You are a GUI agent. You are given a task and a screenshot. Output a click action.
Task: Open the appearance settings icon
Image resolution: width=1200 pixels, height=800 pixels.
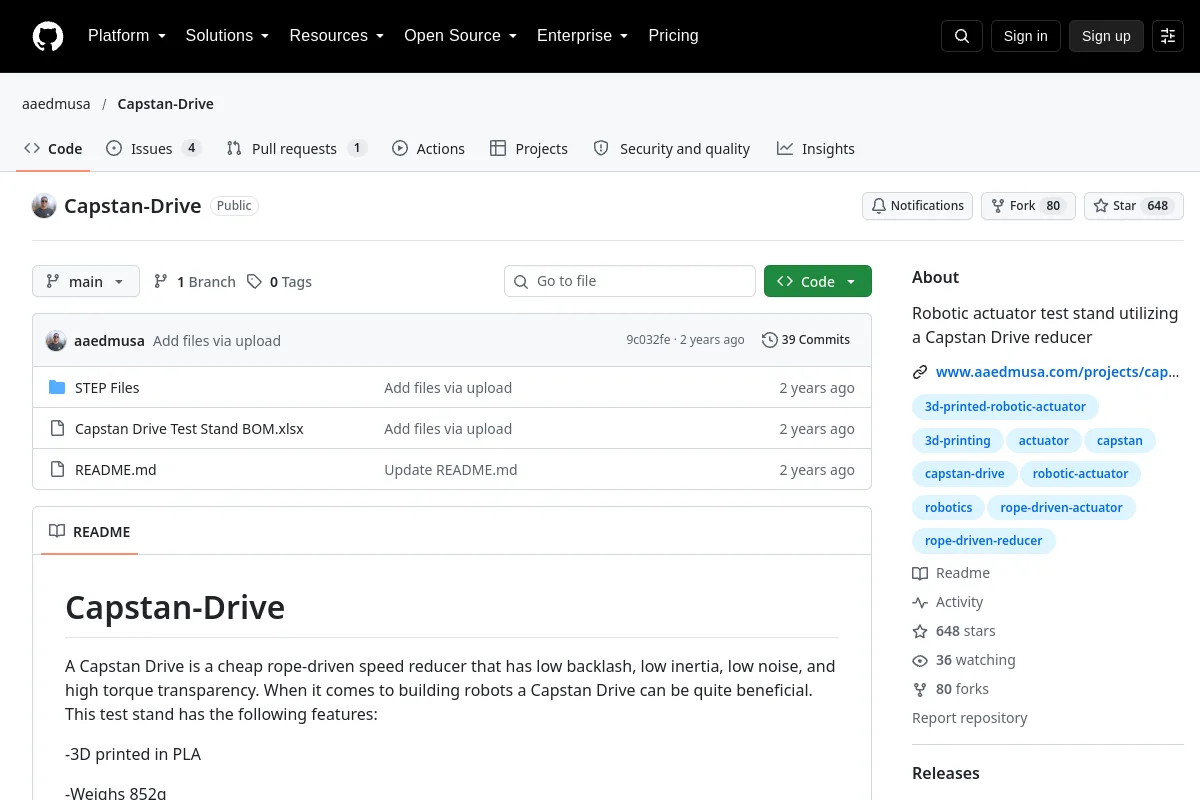pyautogui.click(x=1168, y=36)
